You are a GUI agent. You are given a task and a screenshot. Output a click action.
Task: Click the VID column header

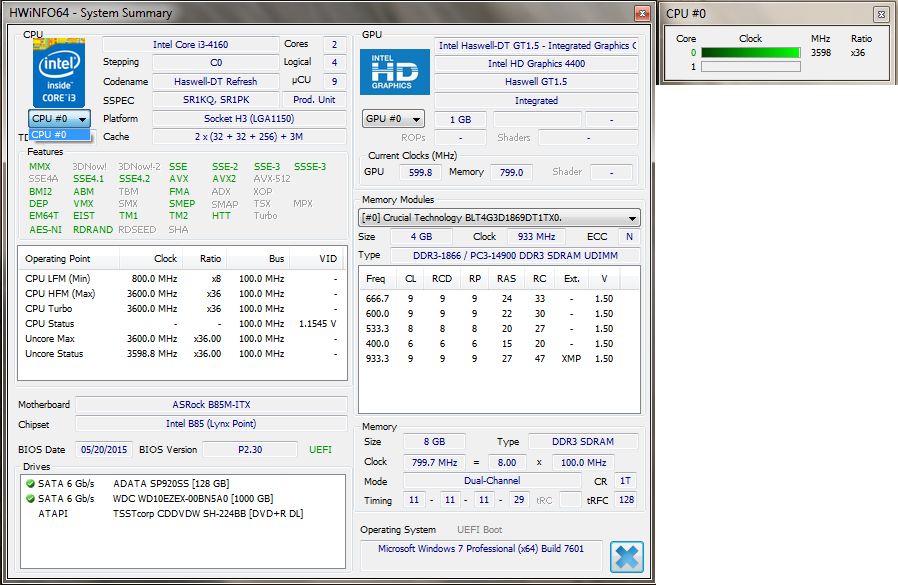click(318, 258)
